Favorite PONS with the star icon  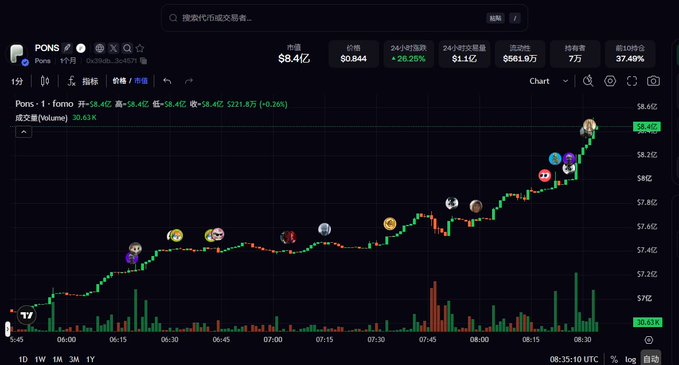click(140, 48)
